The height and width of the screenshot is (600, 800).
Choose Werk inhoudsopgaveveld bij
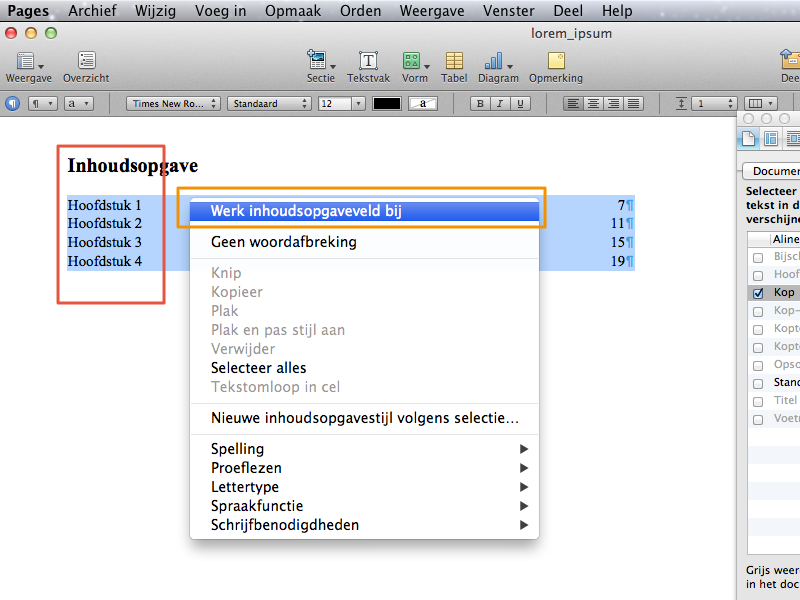364,211
